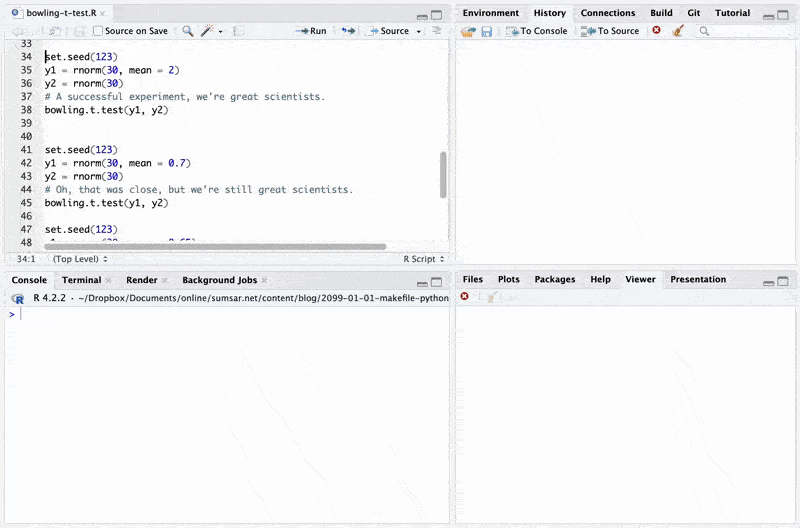
Task: Clear all history with broom icon
Action: 678,31
